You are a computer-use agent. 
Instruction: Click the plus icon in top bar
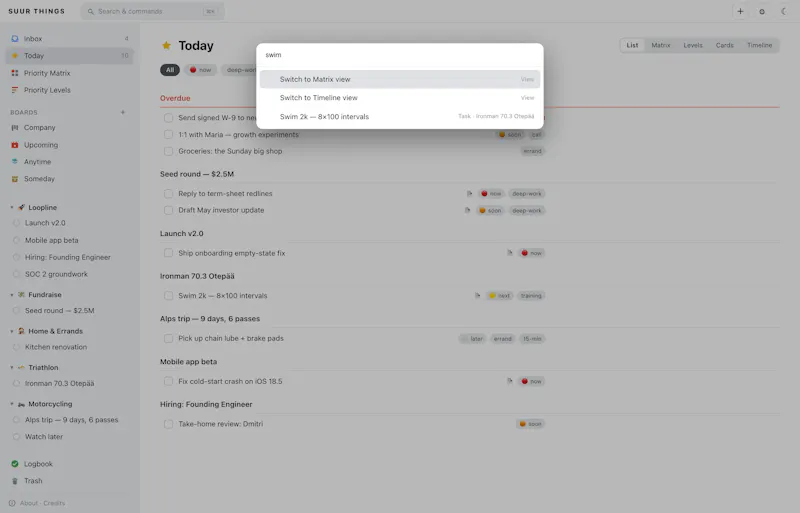coord(740,11)
